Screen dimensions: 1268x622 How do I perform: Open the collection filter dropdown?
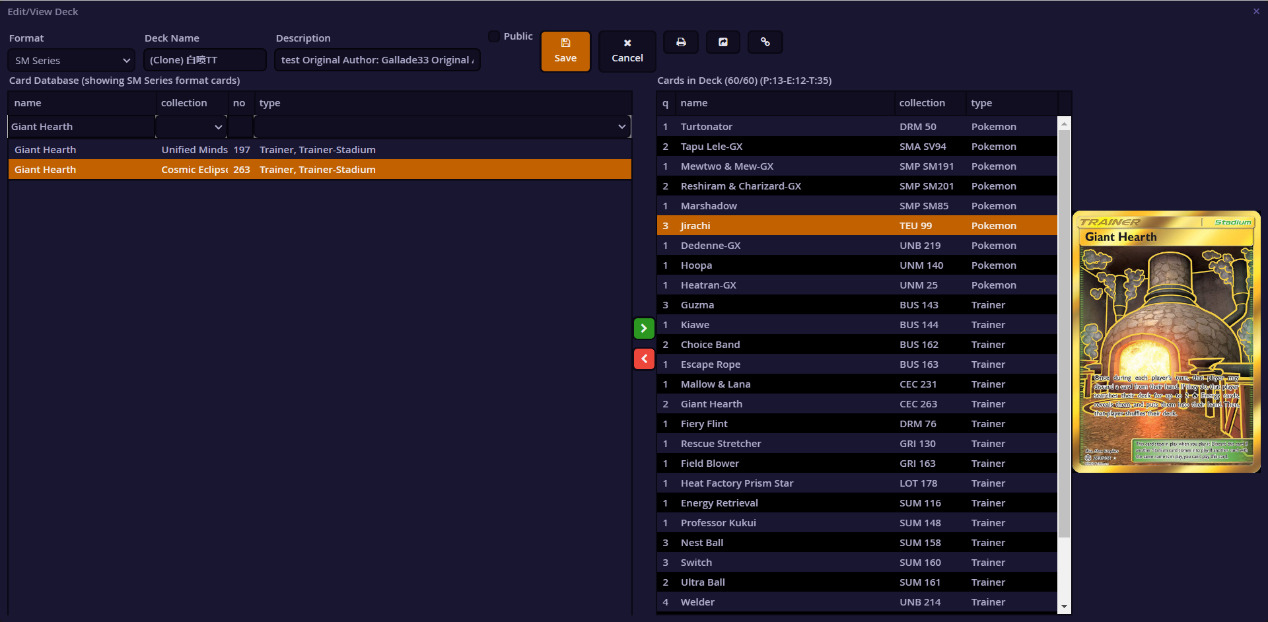point(191,127)
